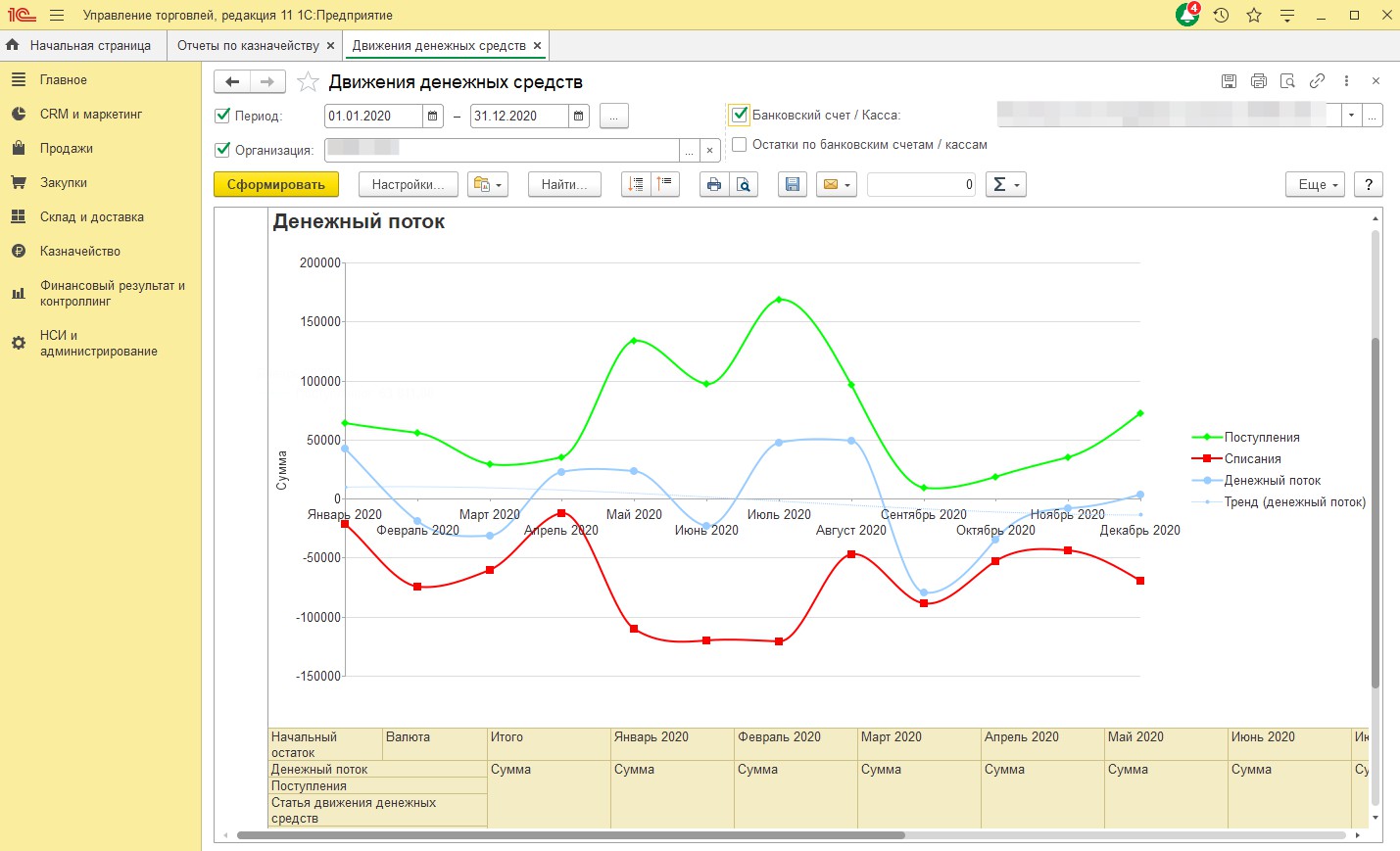The height and width of the screenshot is (851, 1400).
Task: Enable Остатки по банковским счетам / кассам
Action: tap(740, 144)
